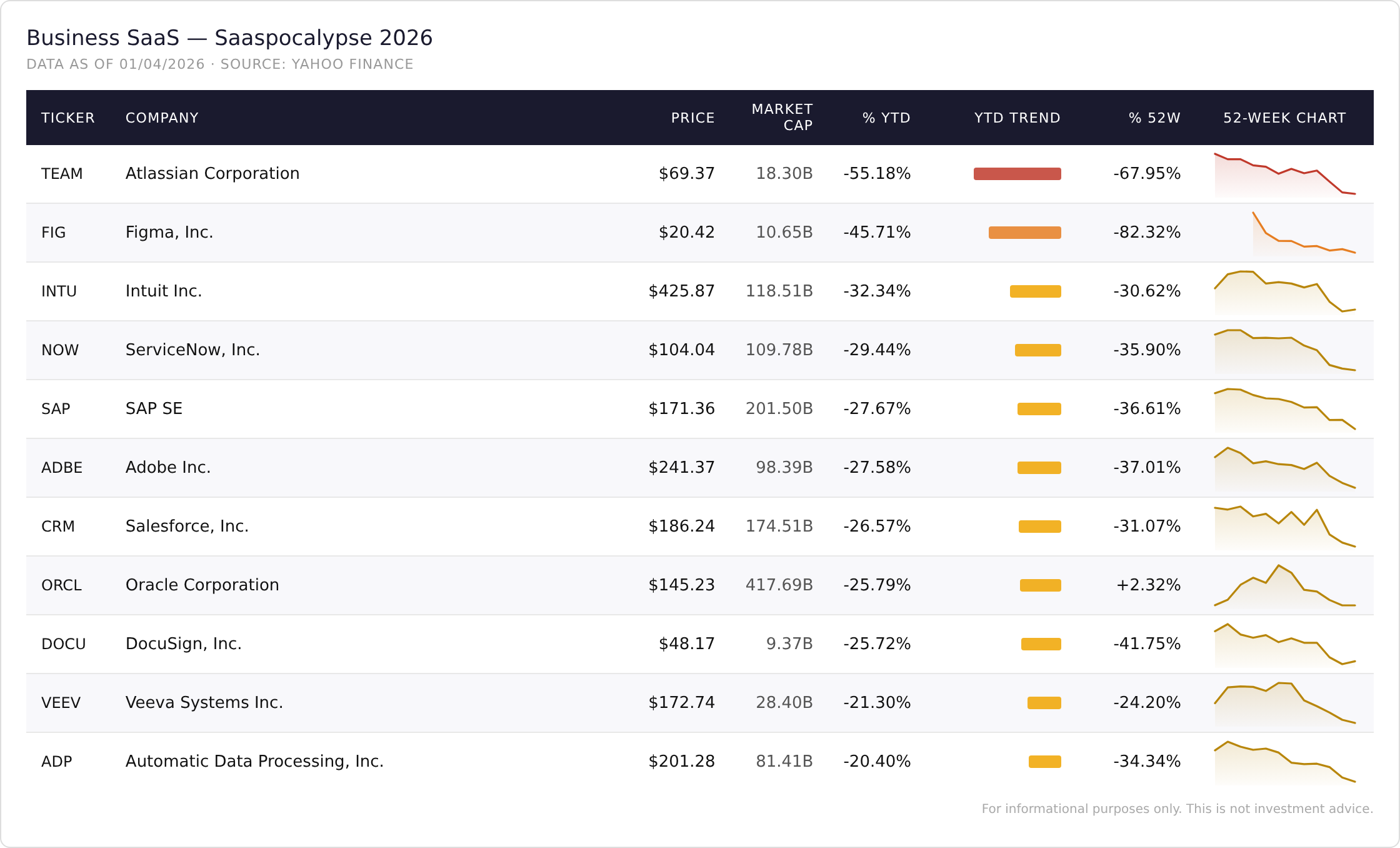Click the orange YTD trend bar for FIG
This screenshot has width=1400, height=848.
point(1025,233)
